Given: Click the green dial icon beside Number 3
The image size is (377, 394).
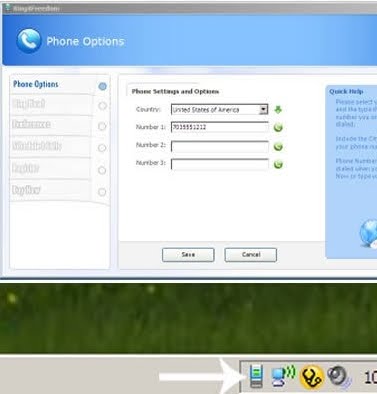Looking at the screenshot, I should [278, 164].
